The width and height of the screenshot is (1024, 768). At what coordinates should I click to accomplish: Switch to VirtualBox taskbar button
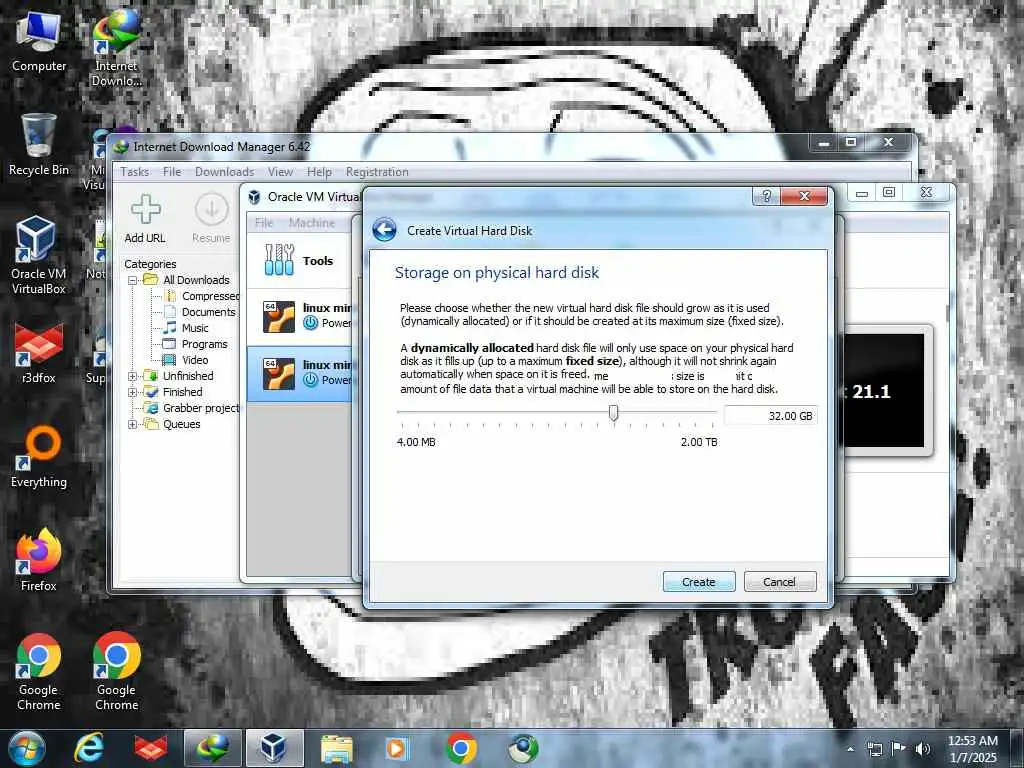(x=274, y=748)
